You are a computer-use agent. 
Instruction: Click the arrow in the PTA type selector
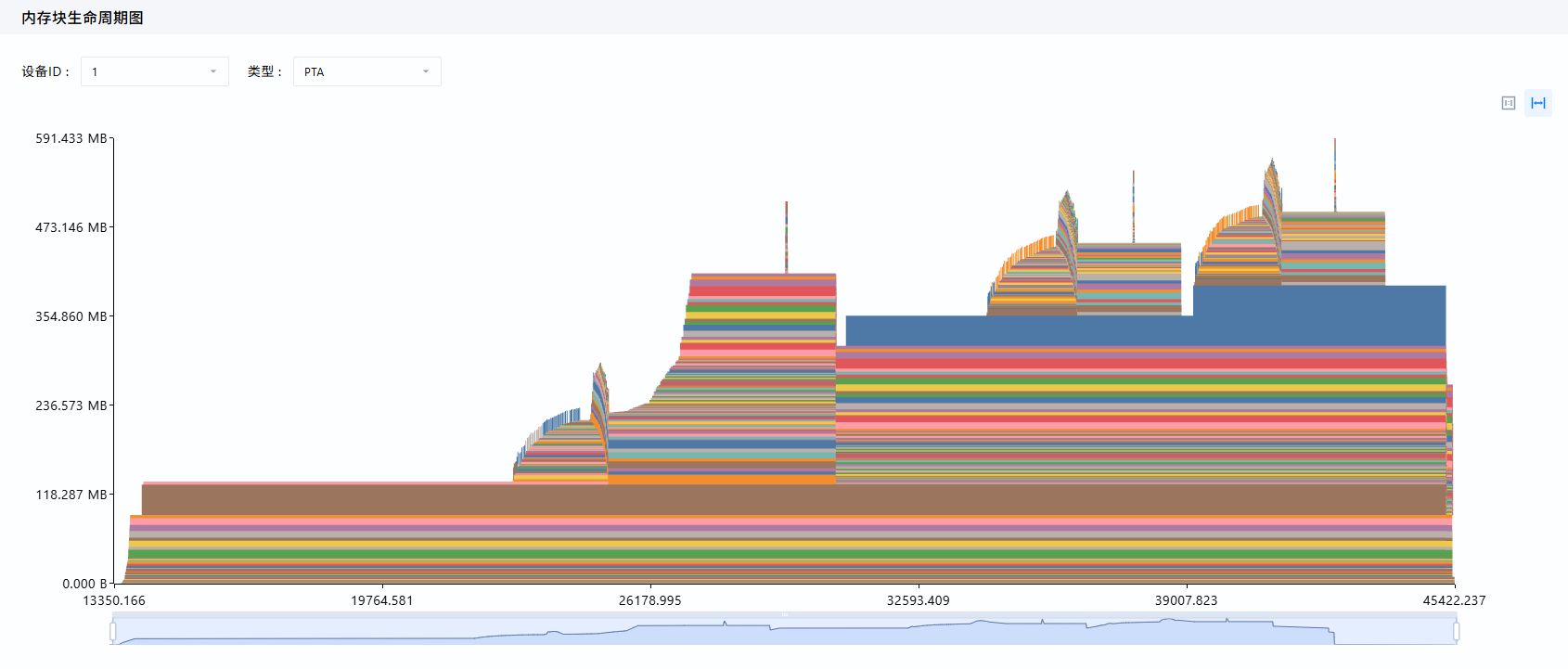coord(426,71)
